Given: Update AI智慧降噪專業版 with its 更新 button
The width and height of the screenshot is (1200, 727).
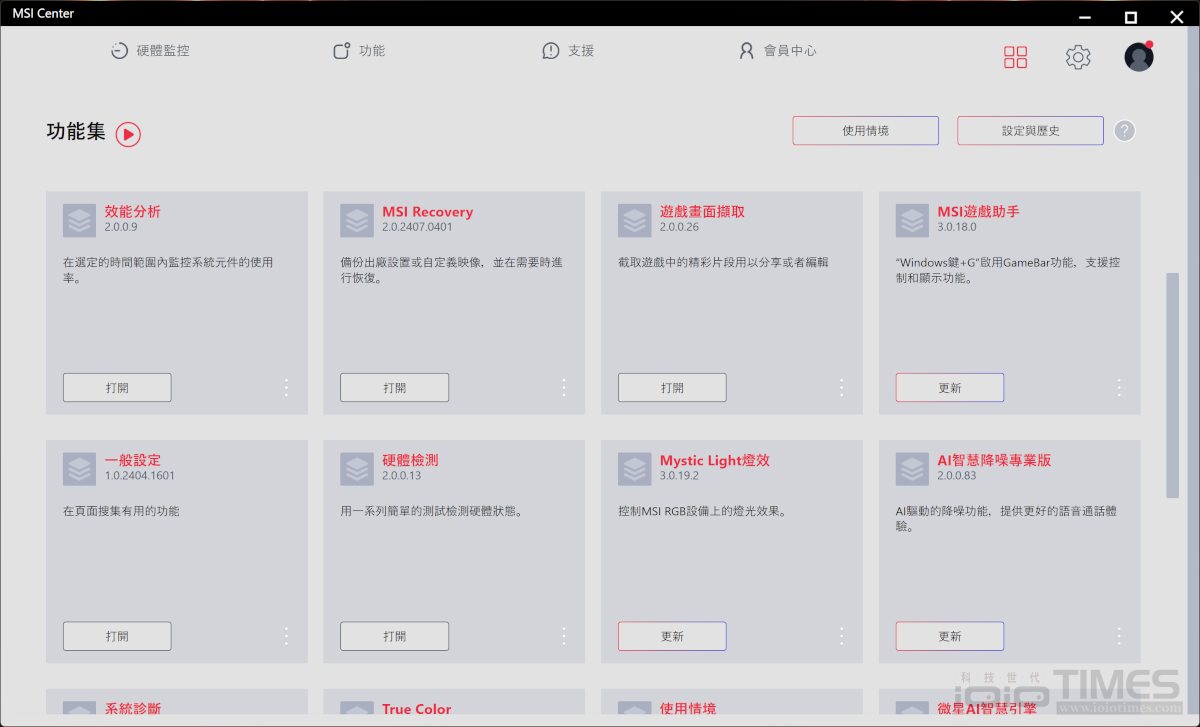Looking at the screenshot, I should pos(950,636).
